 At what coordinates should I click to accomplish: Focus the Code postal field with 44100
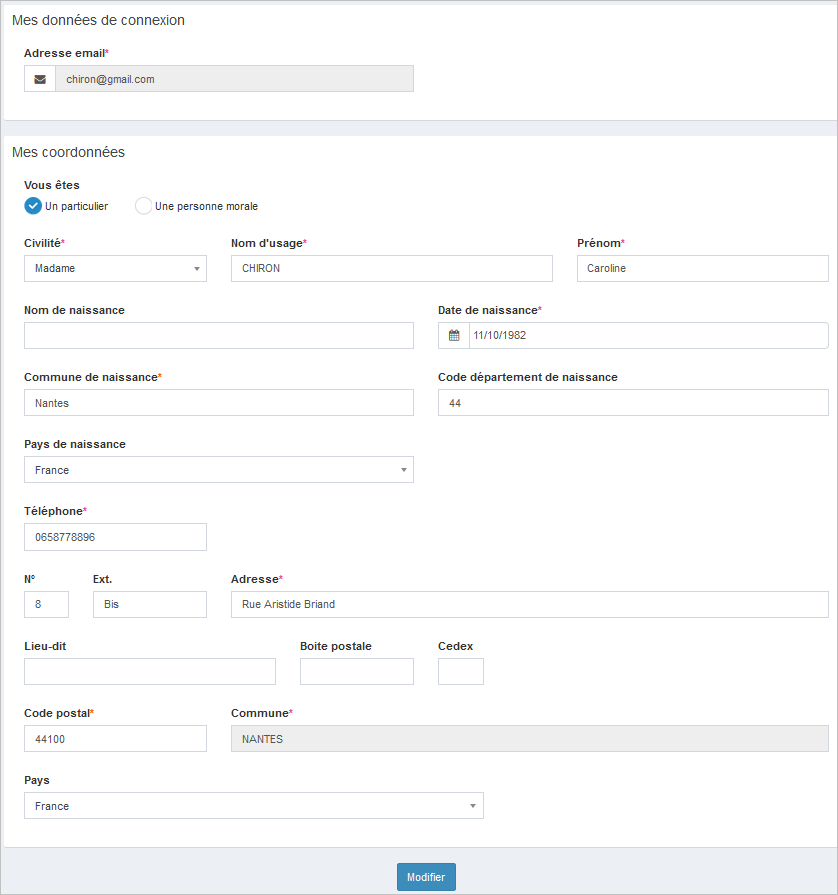(x=115, y=739)
